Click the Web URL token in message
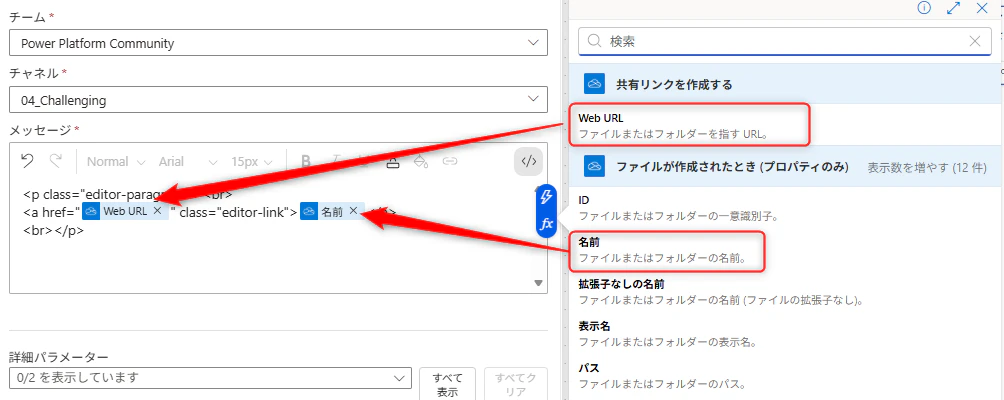Screen dimensions: 1004x400 coord(125,211)
